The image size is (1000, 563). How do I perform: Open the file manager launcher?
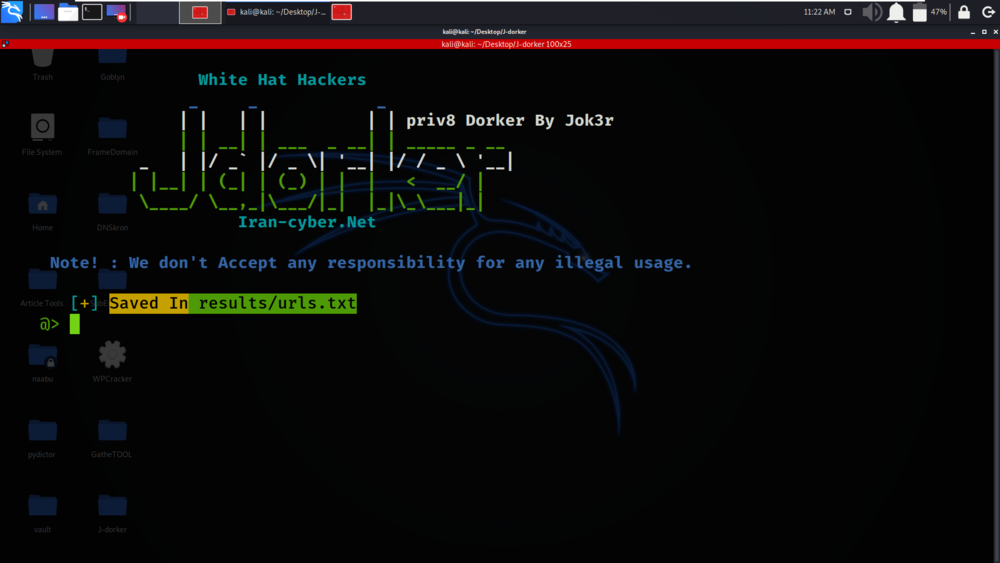(x=68, y=12)
